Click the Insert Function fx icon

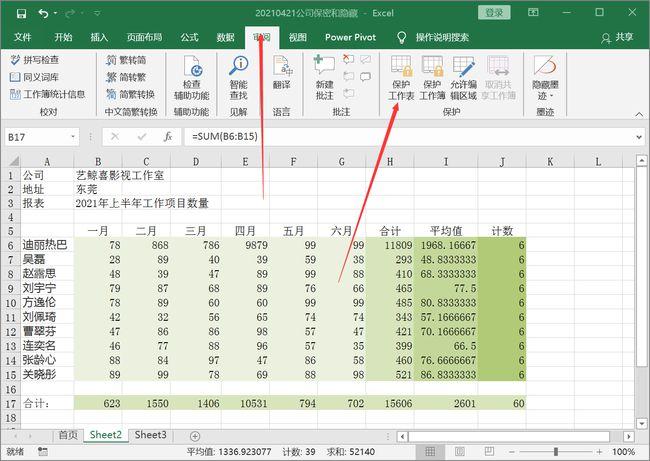point(168,137)
